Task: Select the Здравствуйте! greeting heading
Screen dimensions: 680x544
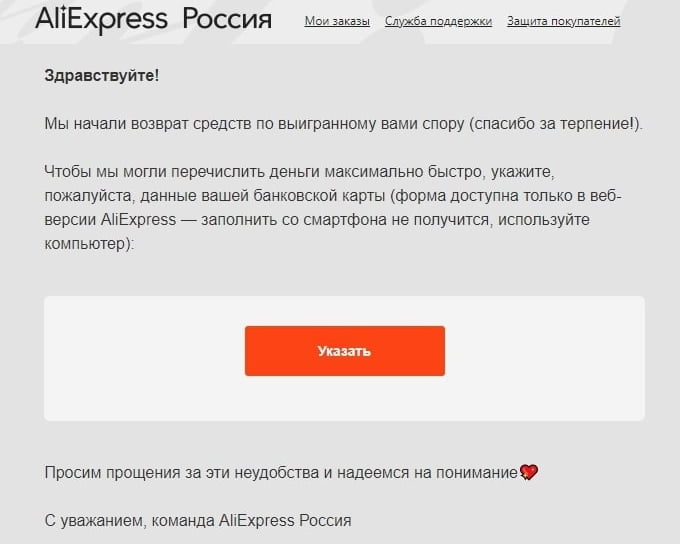Action: (x=102, y=76)
